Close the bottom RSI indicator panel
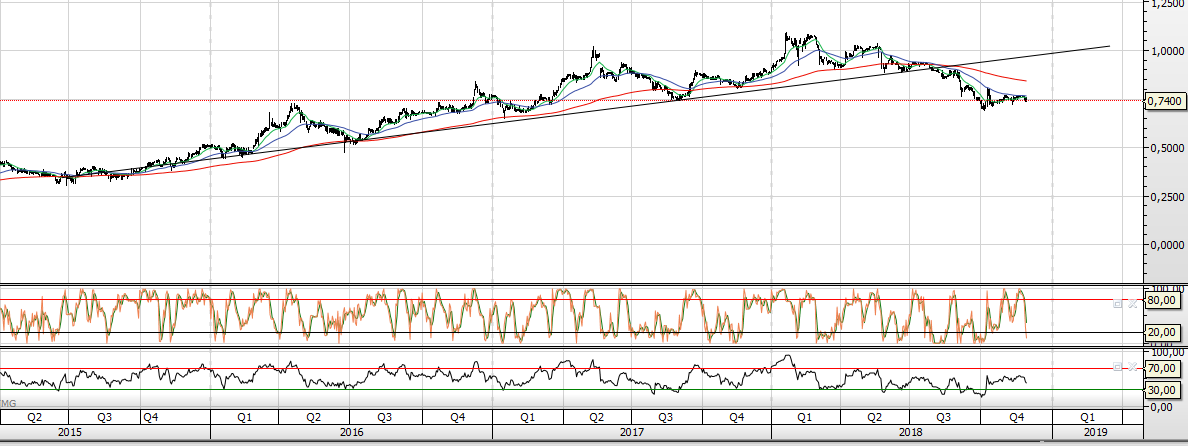1188x446 pixels. (1132, 367)
